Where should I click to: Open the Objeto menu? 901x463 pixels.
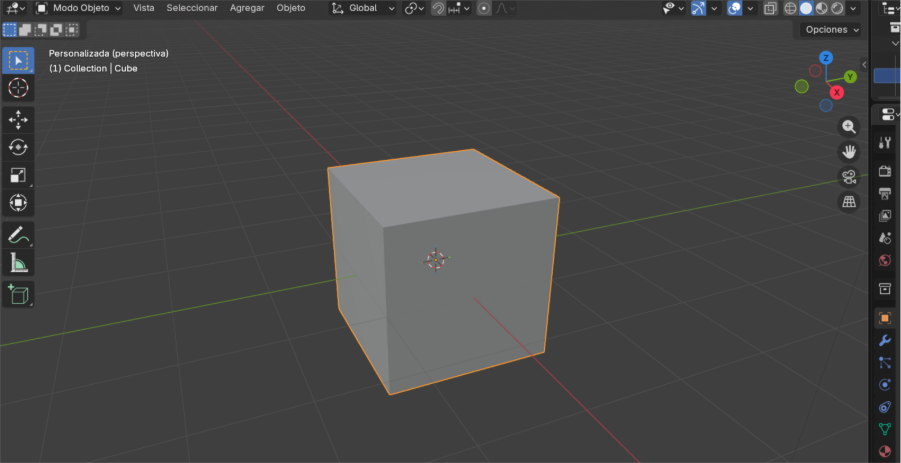coord(291,8)
